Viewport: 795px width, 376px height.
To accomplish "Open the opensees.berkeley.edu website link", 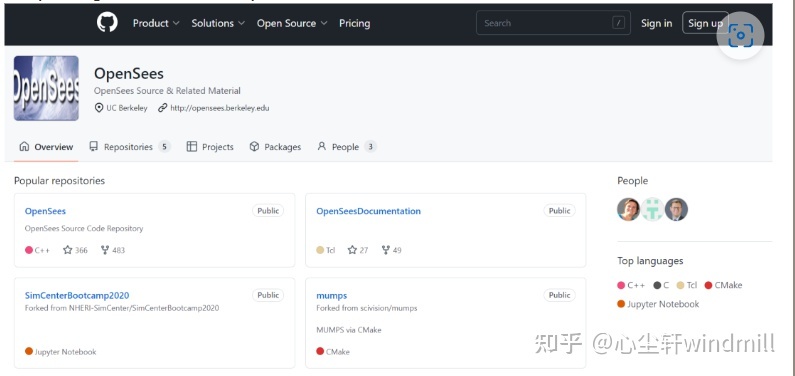I will click(220, 108).
